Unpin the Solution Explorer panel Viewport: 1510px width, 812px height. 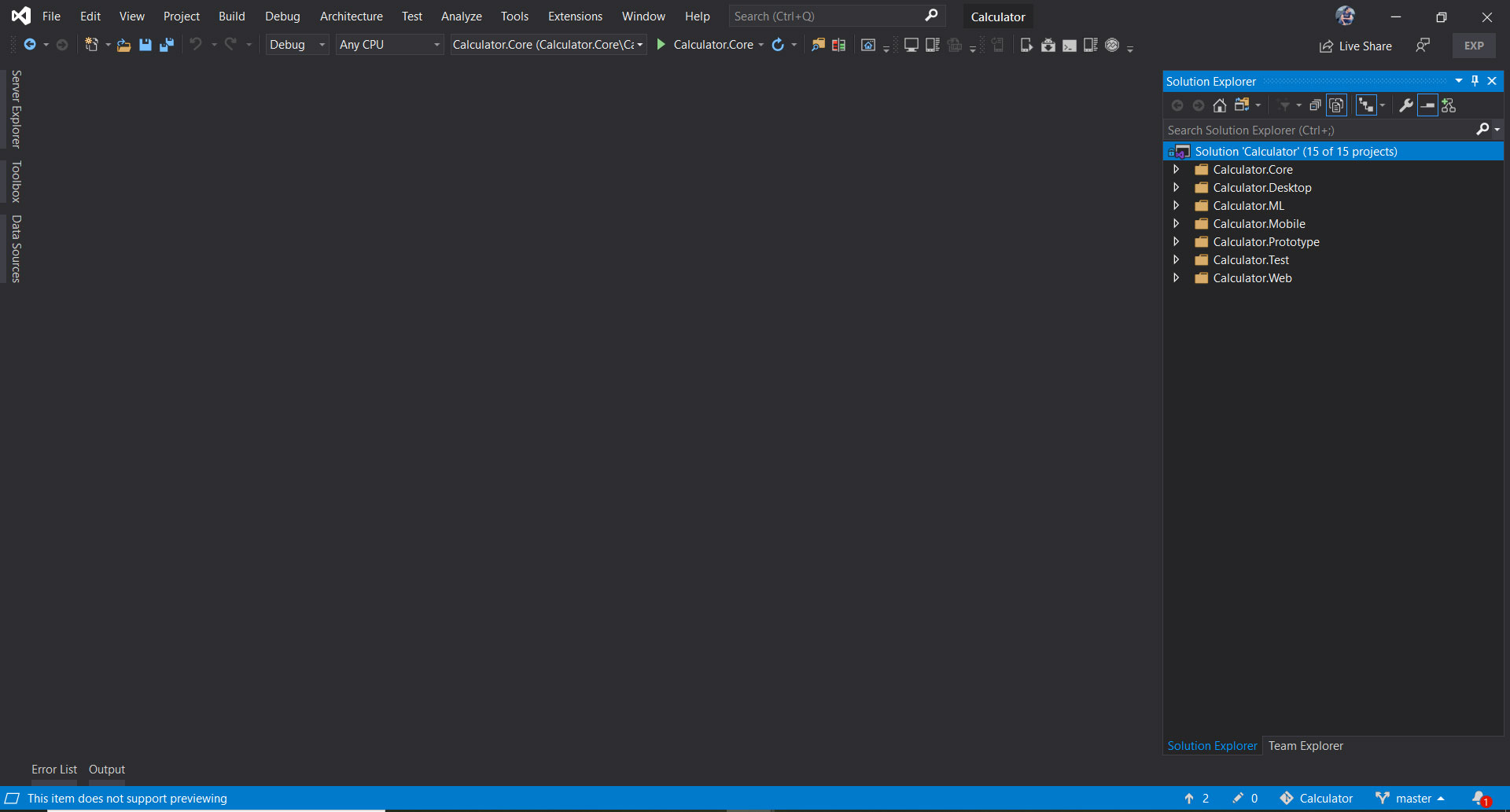point(1475,80)
